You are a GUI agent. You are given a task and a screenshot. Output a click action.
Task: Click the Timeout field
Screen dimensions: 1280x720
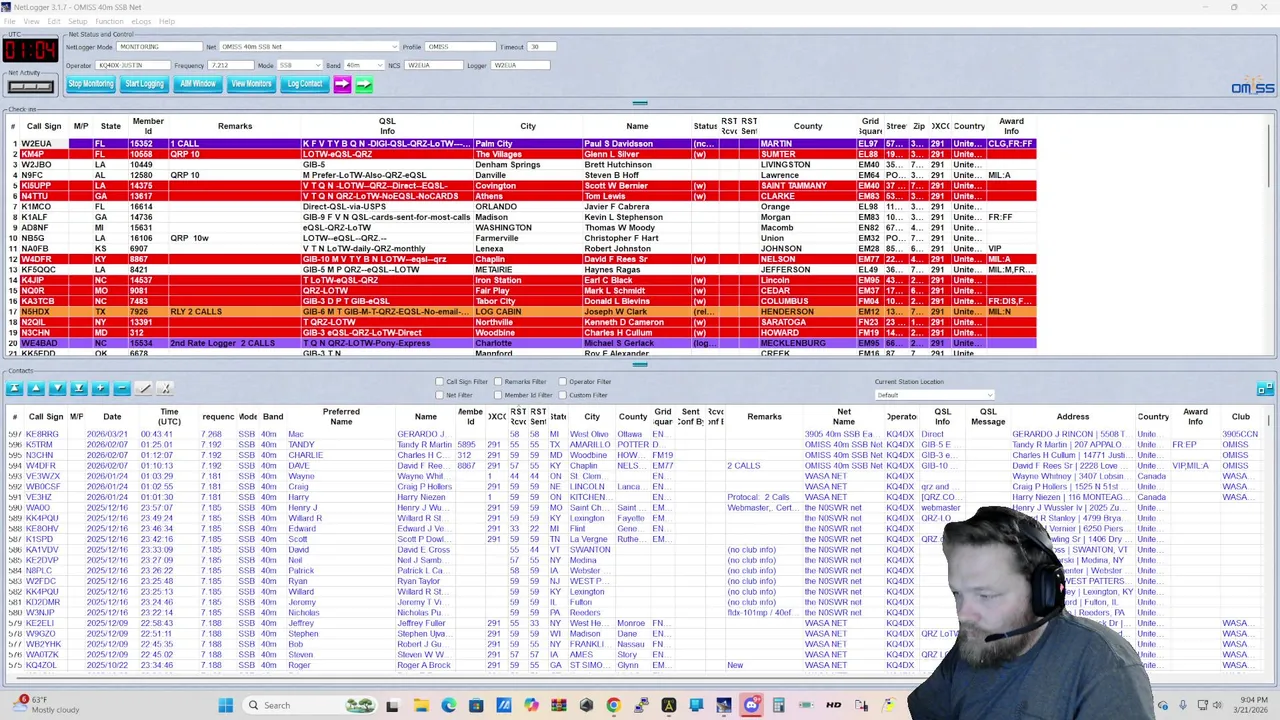point(540,47)
